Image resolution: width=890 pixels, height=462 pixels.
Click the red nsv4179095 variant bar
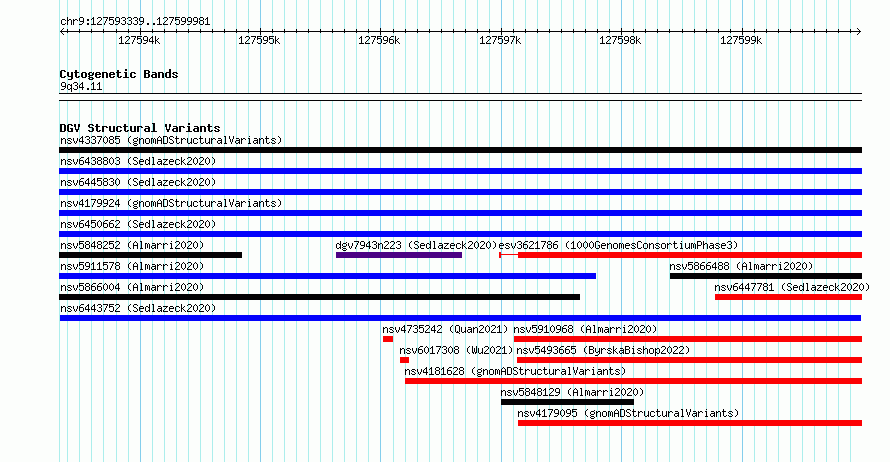pyautogui.click(x=690, y=423)
